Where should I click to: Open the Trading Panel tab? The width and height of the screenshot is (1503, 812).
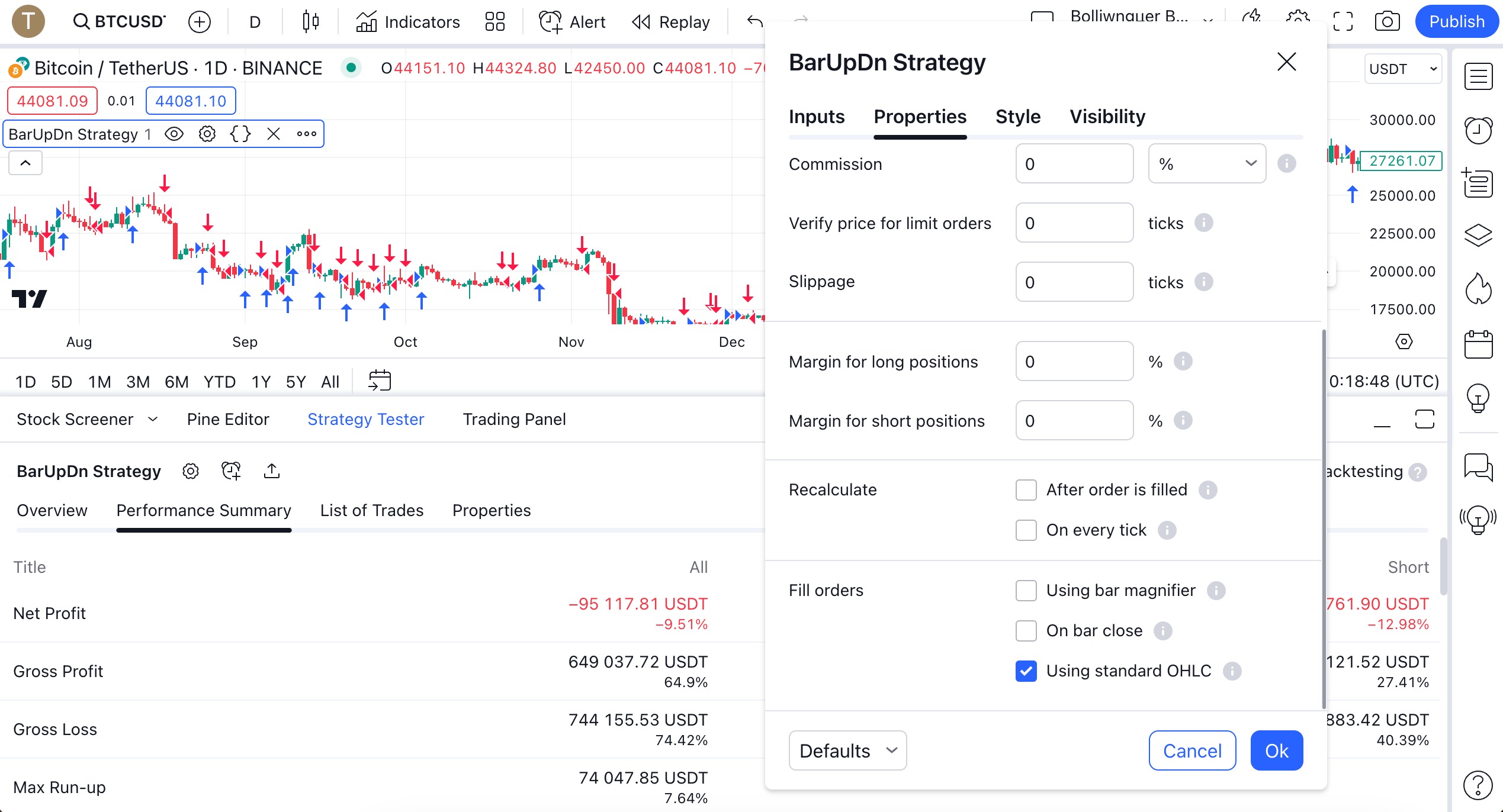514,419
